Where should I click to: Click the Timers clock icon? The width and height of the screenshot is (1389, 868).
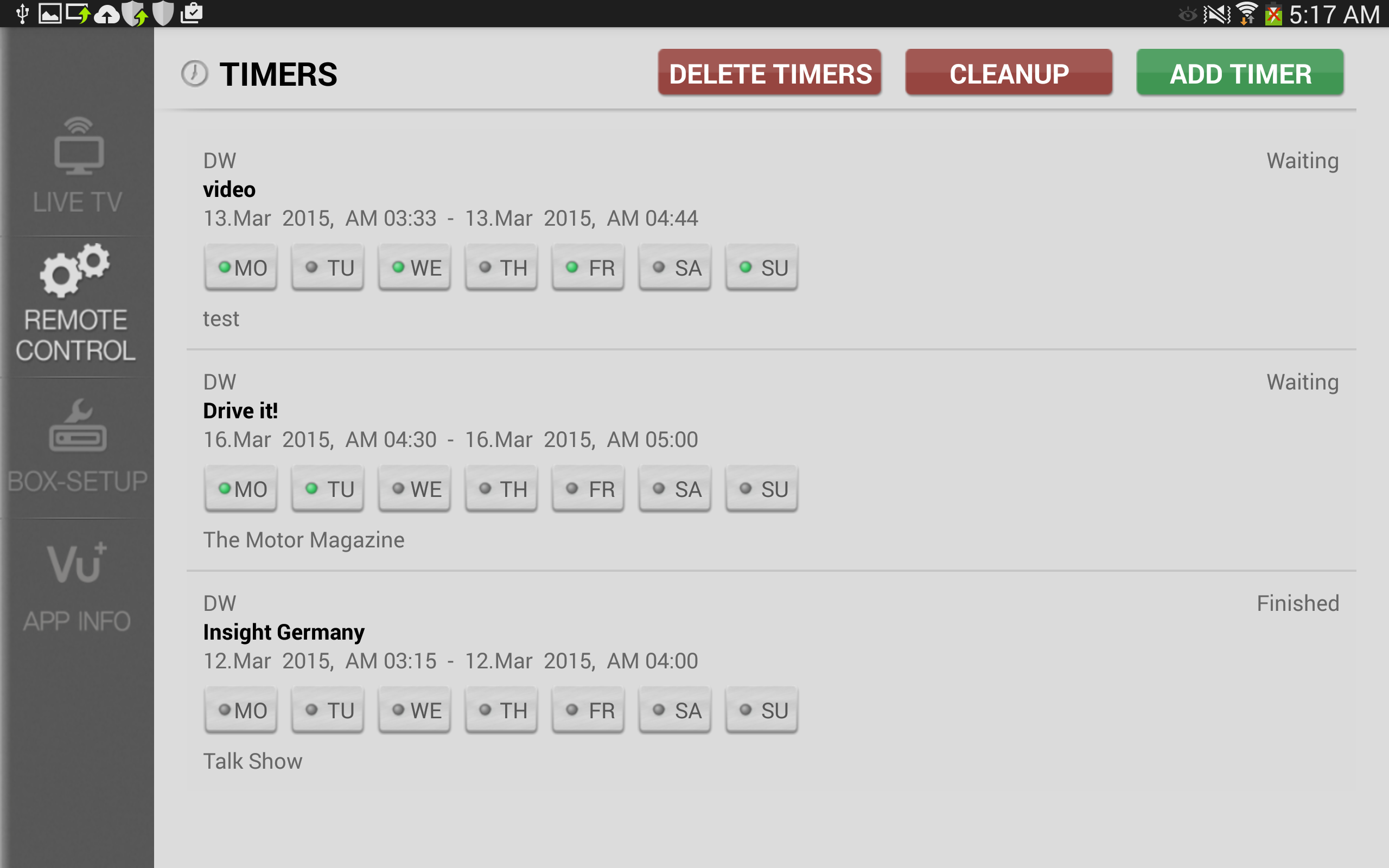point(195,74)
